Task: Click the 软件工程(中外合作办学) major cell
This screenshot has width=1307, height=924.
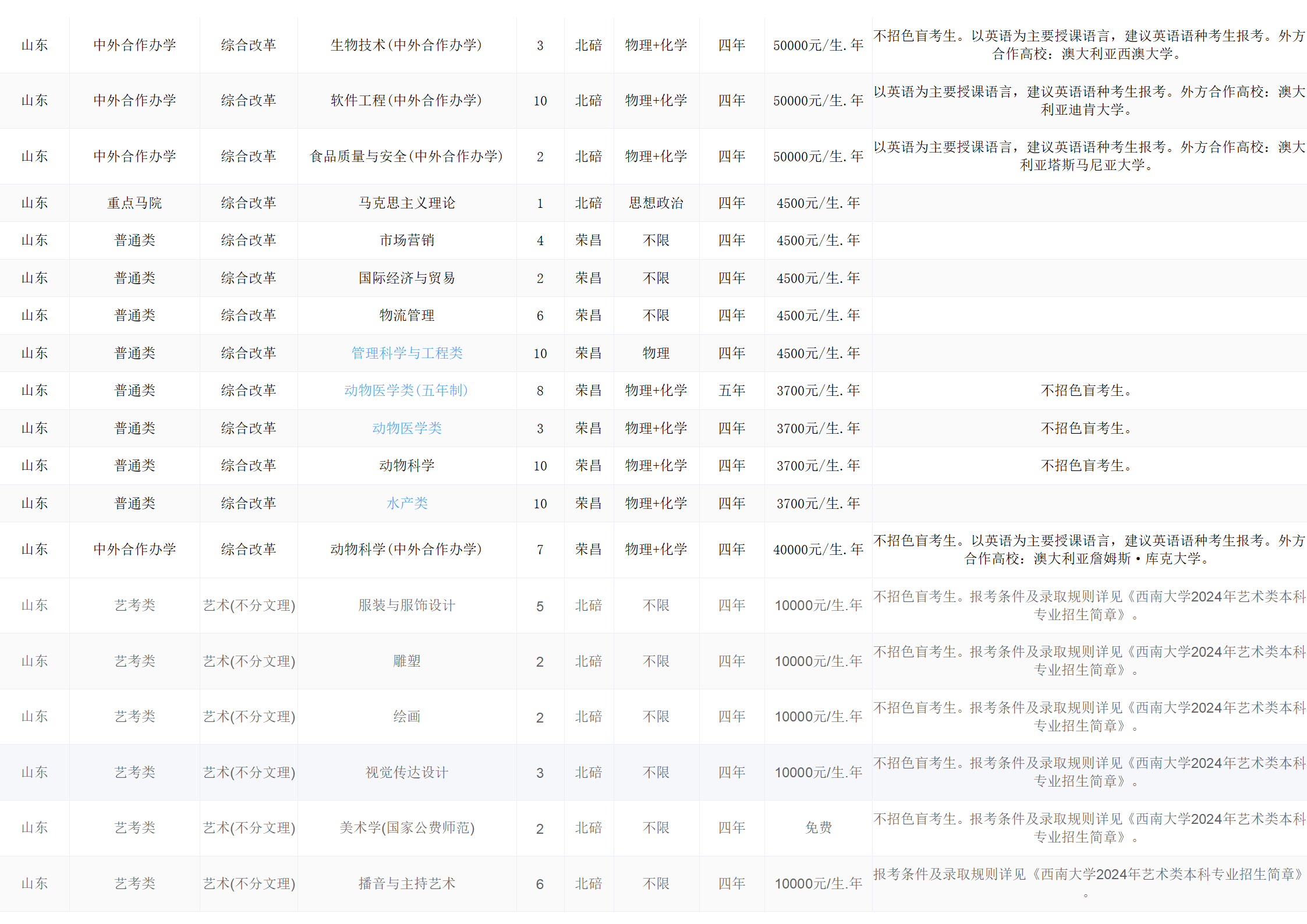Action: 406,100
